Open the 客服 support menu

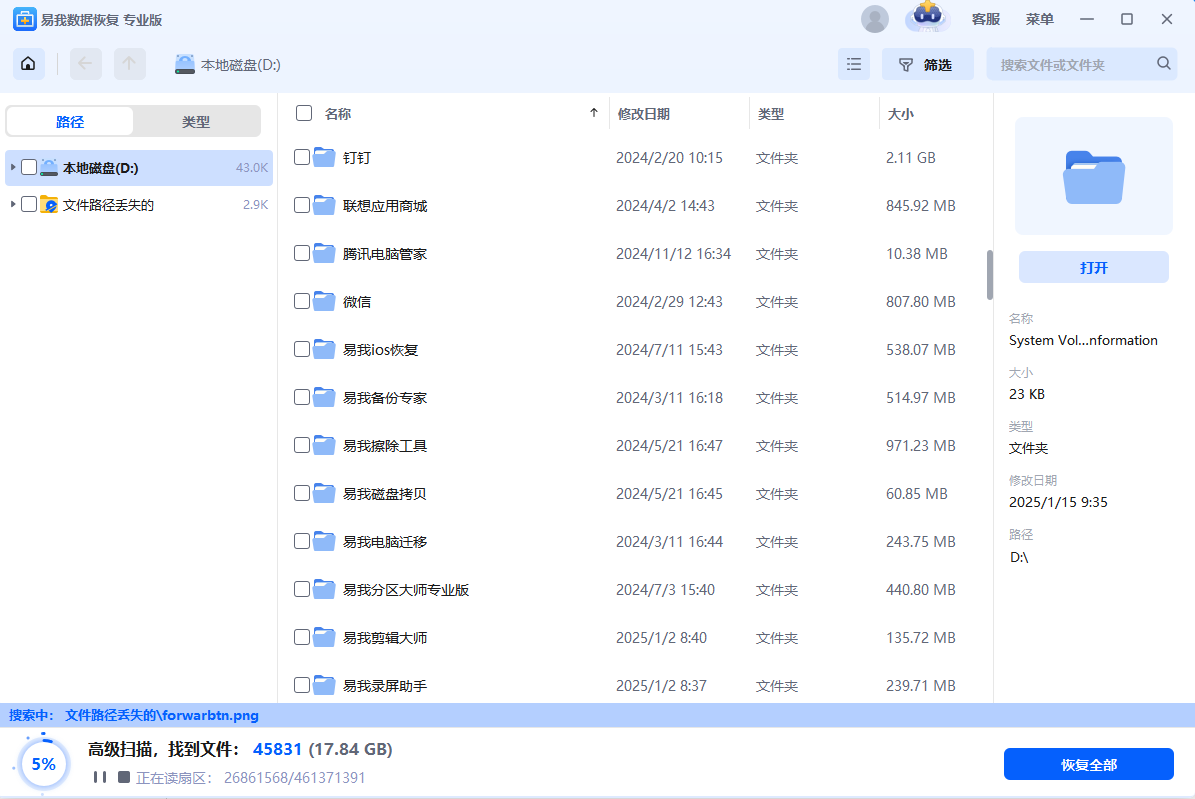point(985,19)
